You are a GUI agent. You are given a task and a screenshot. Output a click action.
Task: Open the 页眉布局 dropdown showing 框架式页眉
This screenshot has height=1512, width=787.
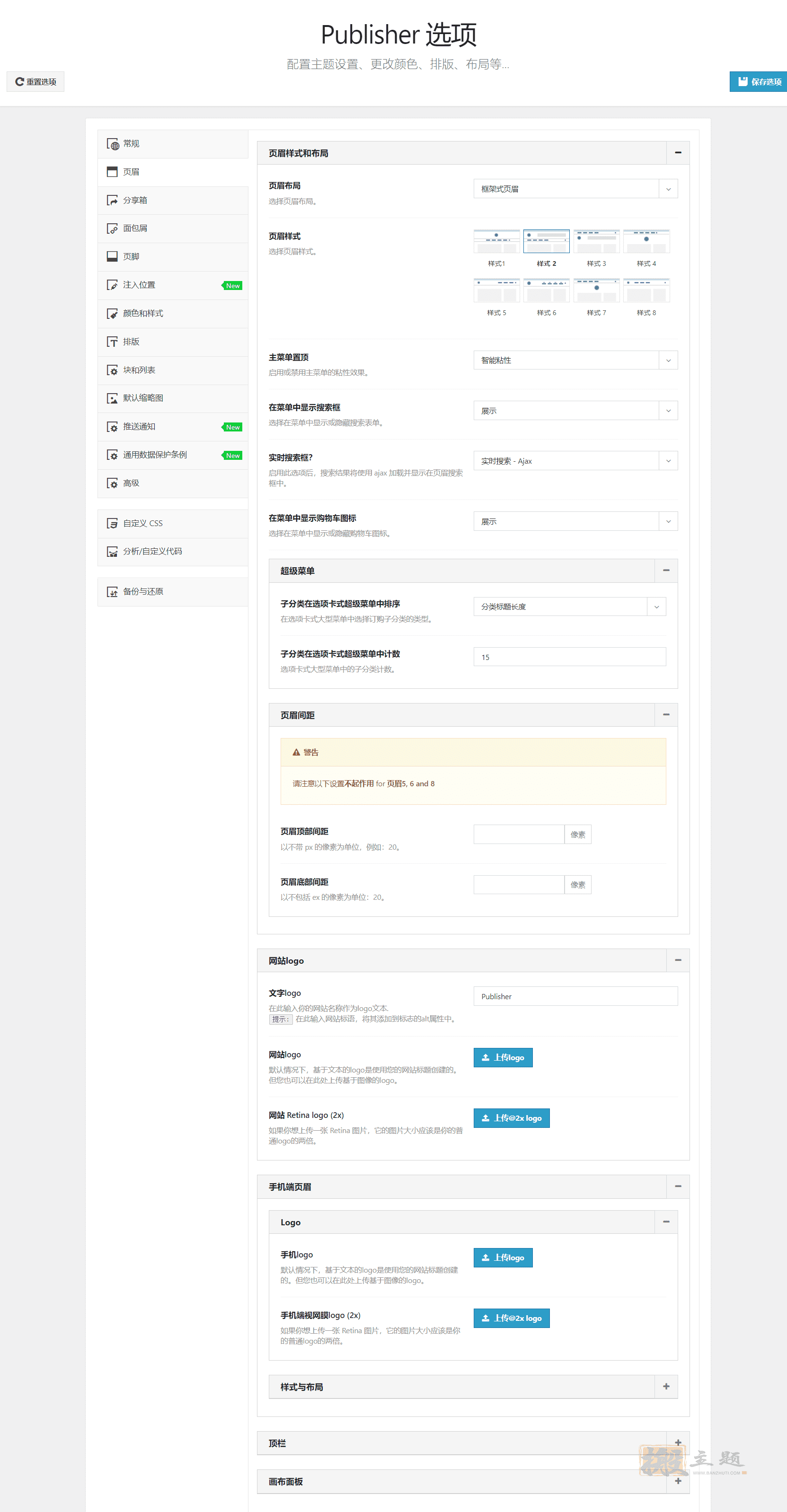click(575, 189)
